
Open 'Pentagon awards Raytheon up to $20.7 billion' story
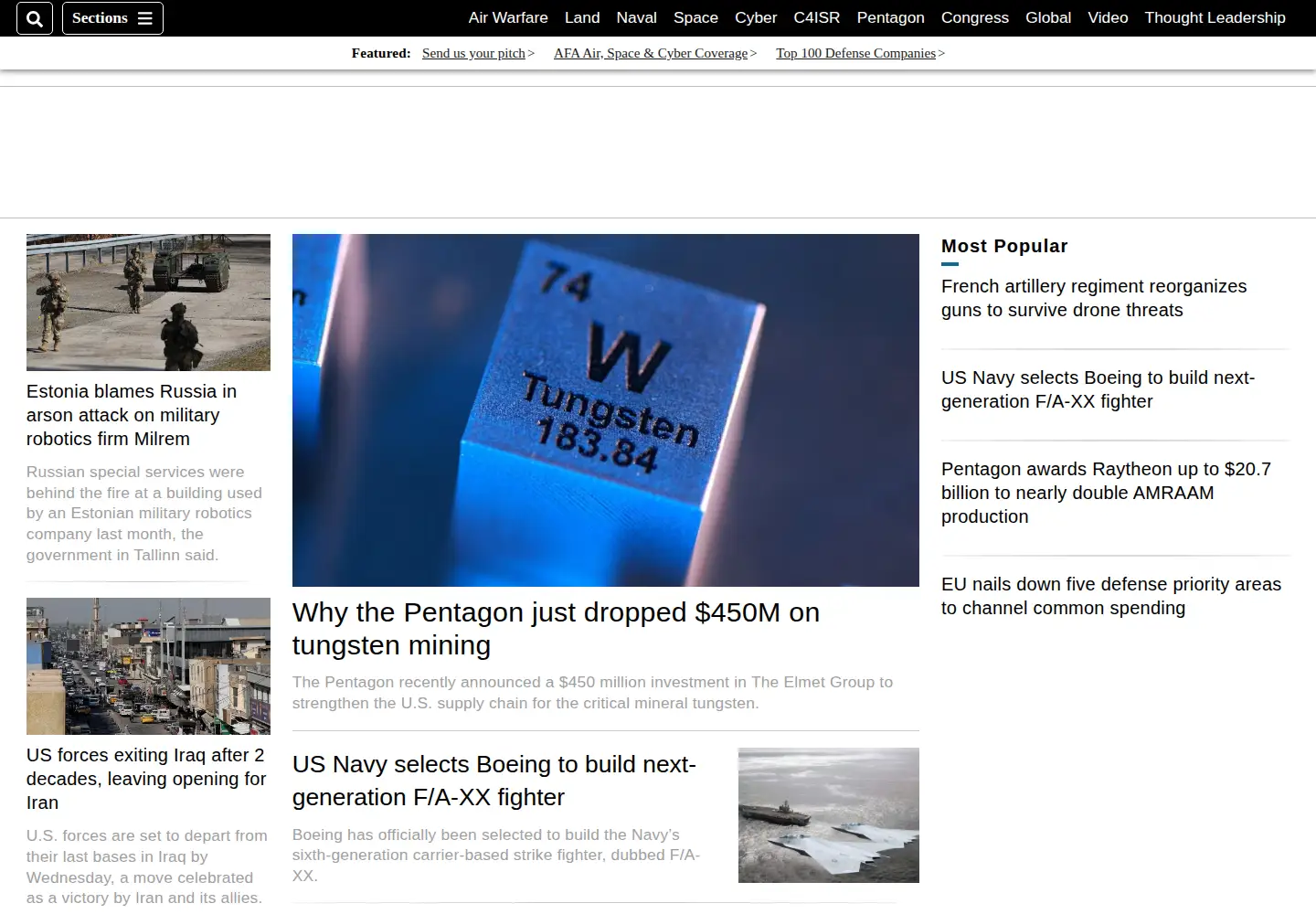[1106, 493]
